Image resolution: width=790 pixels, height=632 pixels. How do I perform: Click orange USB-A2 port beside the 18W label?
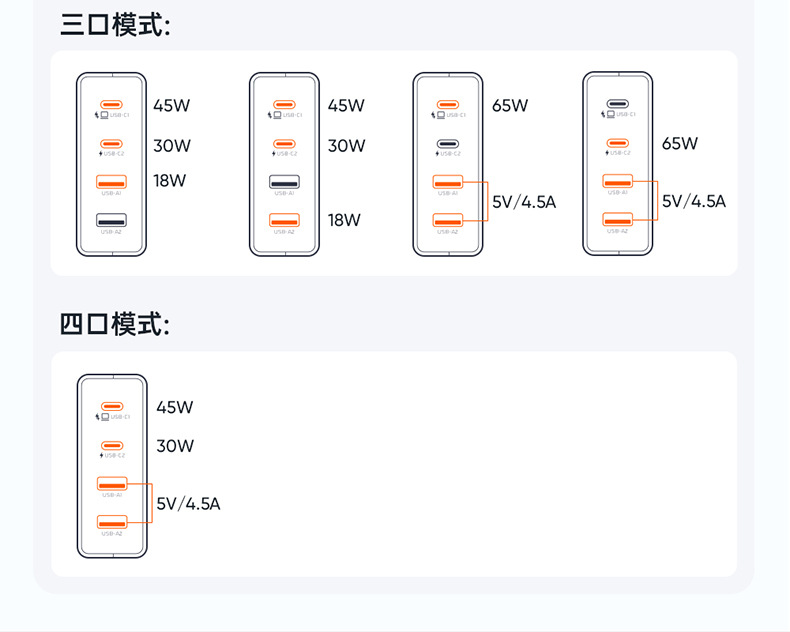pyautogui.click(x=284, y=221)
